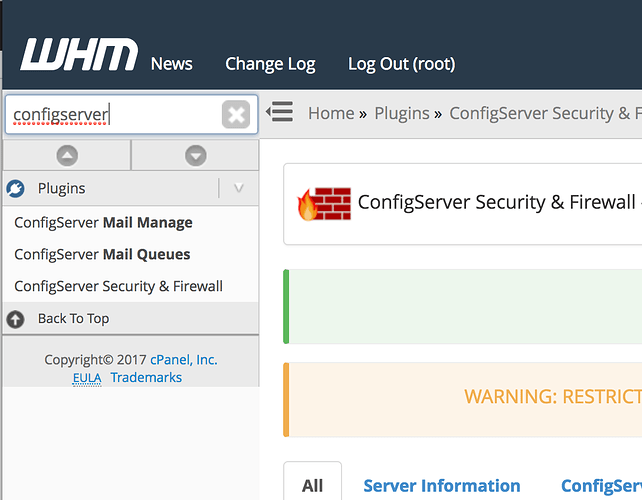Click the ConfigServer firewall brick icon
Image resolution: width=642 pixels, height=500 pixels.
[x=324, y=204]
